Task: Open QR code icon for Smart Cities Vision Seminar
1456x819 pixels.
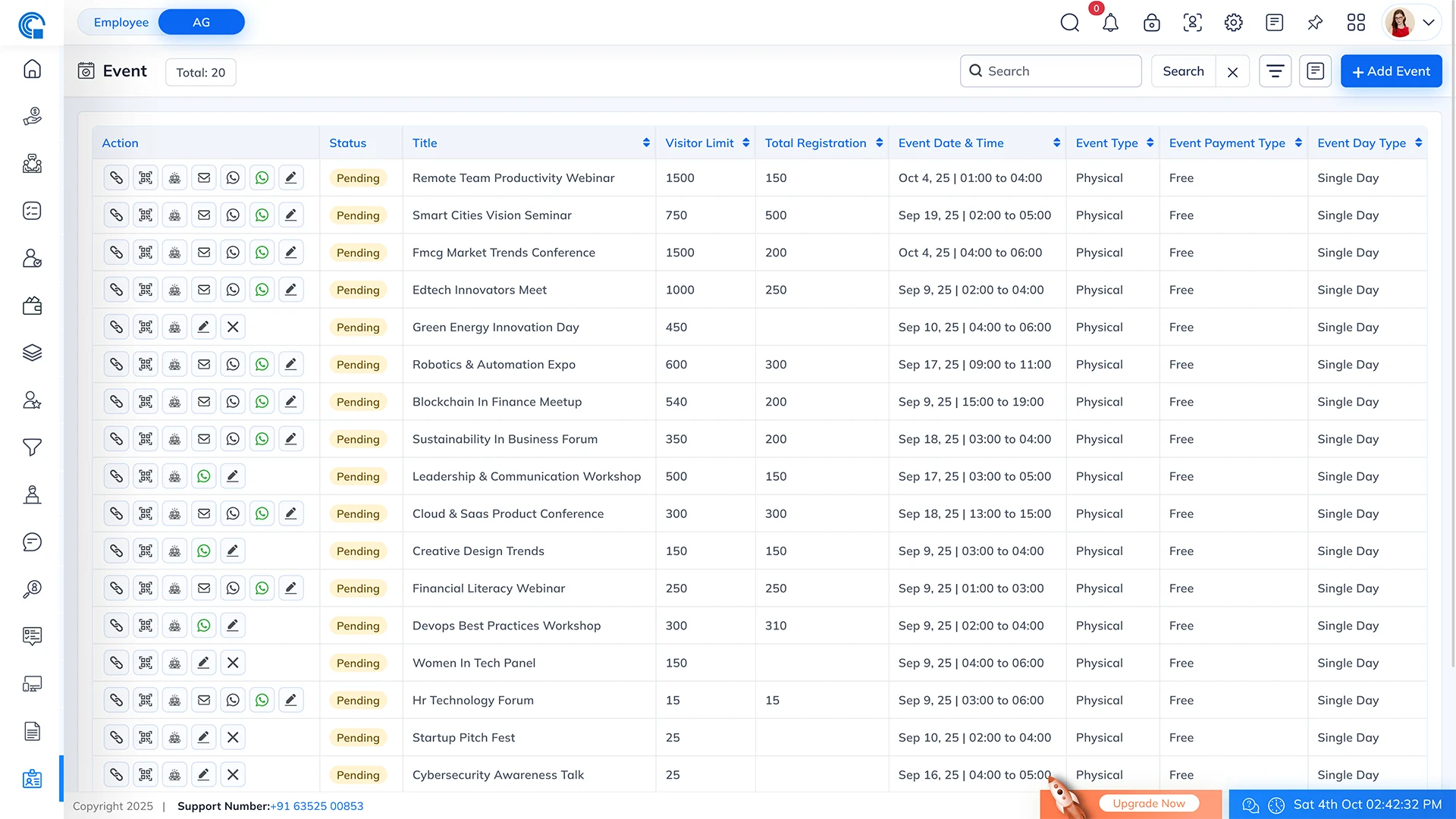Action: coord(146,215)
